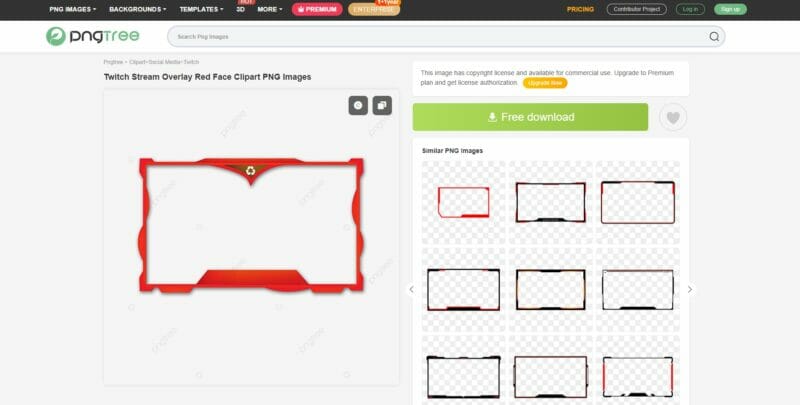This screenshot has height=405, width=800.
Task: Click the Upgrade Now button
Action: [545, 83]
